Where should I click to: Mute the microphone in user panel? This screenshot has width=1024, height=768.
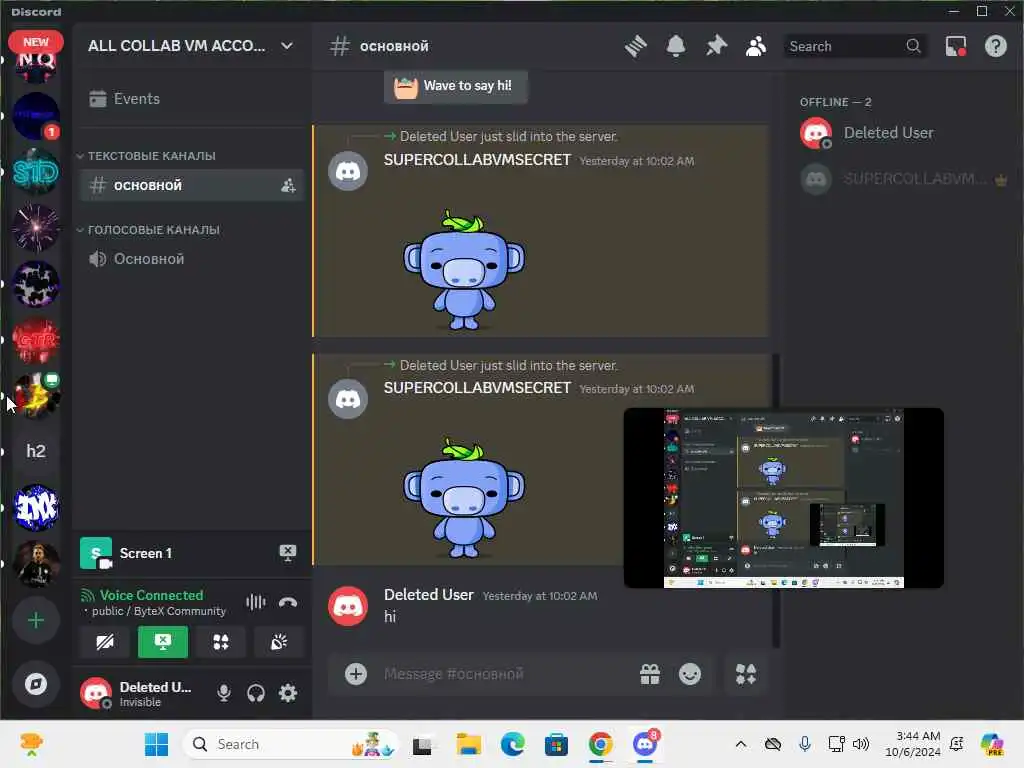[224, 693]
